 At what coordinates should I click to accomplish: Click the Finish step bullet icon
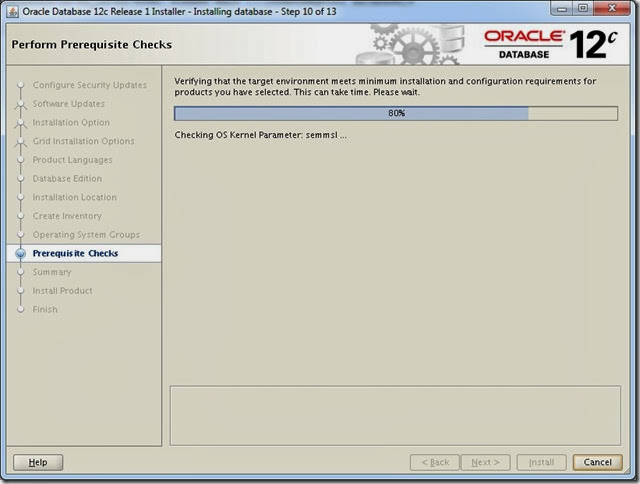[20, 310]
